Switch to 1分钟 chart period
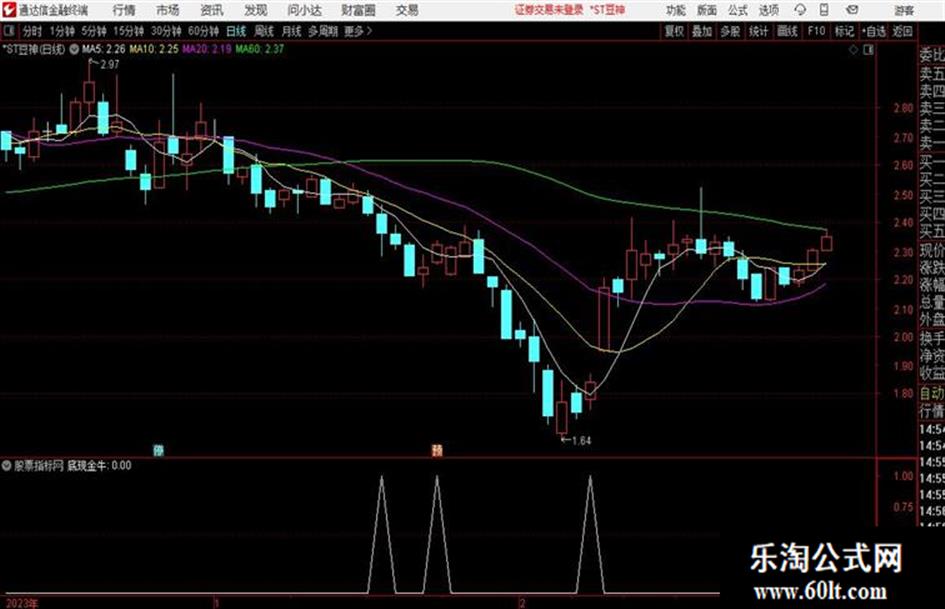Viewport: 945px width, 609px height. [61, 31]
